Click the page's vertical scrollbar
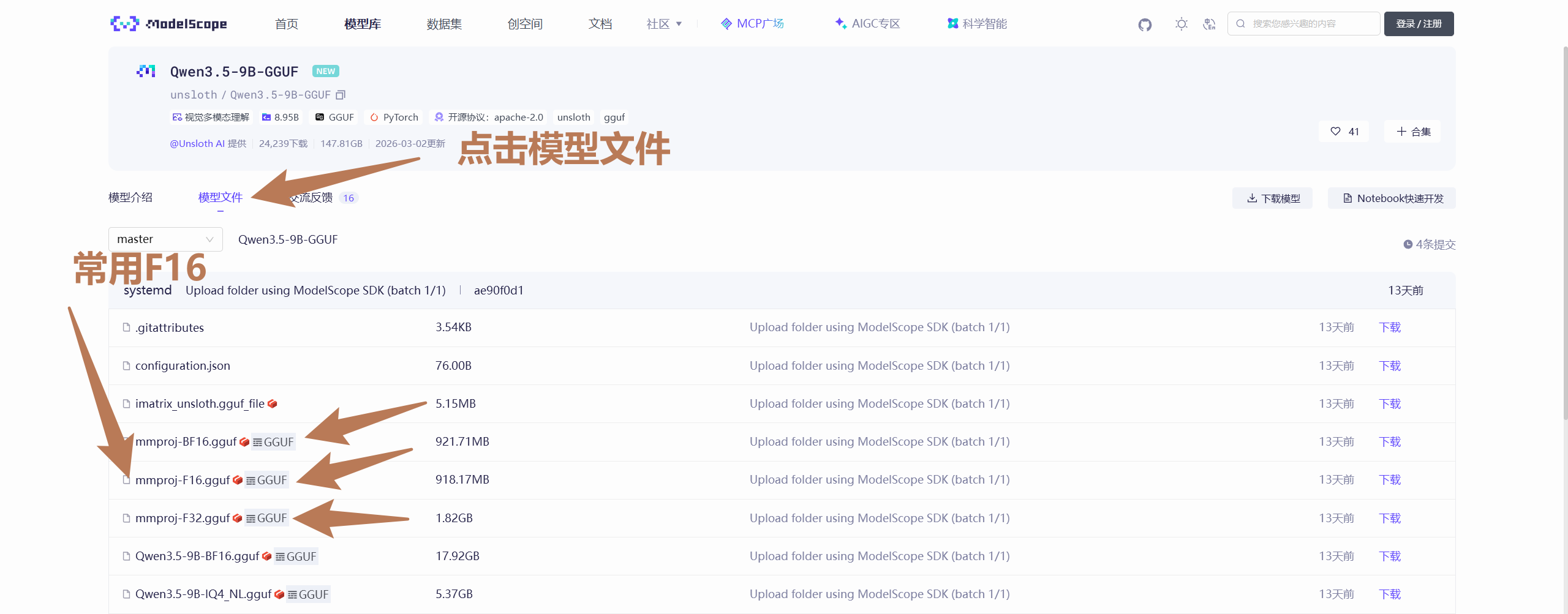 1565,233
